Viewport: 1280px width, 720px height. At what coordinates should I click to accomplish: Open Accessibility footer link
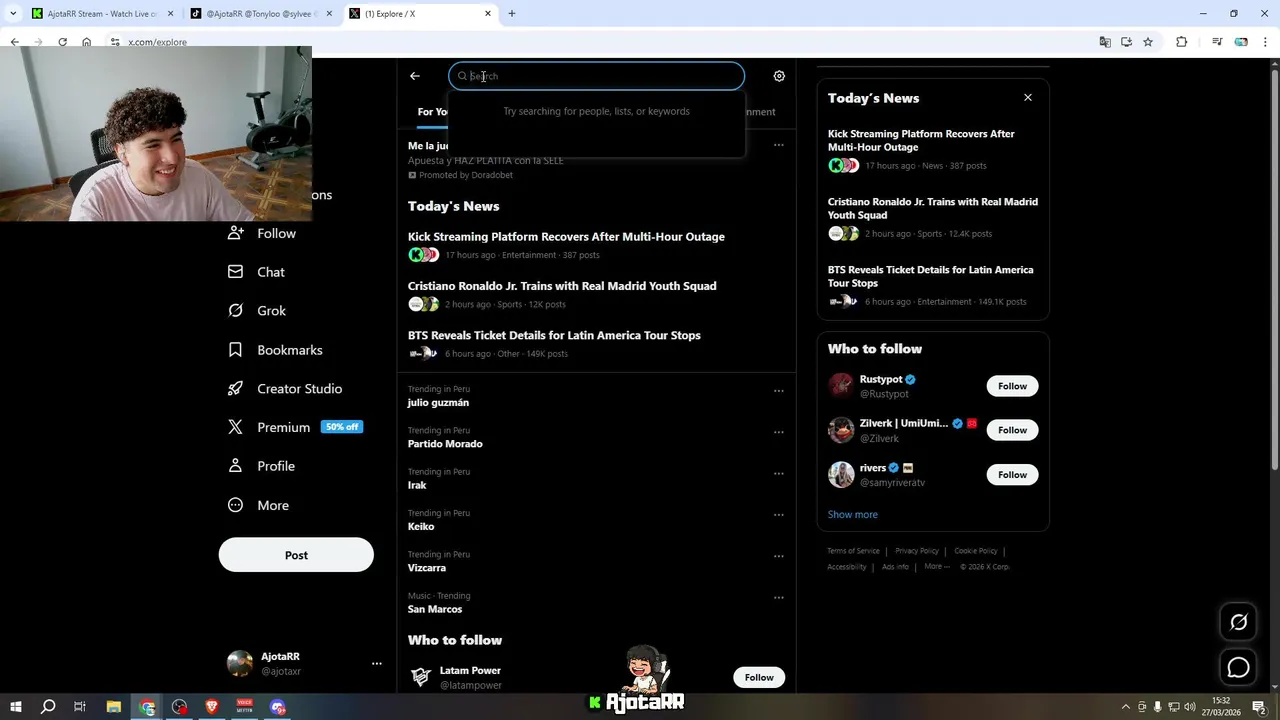click(846, 567)
